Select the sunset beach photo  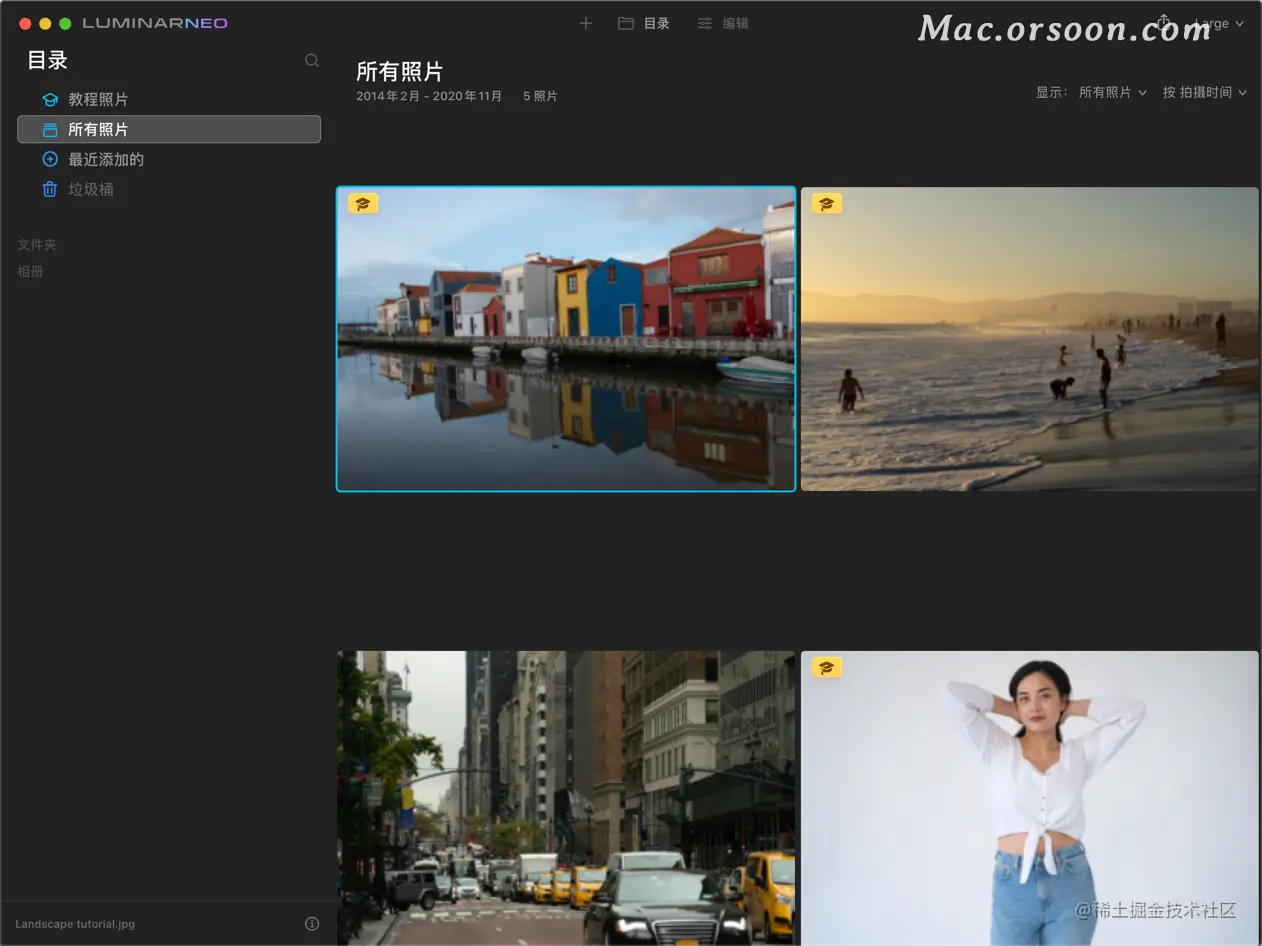point(1030,339)
